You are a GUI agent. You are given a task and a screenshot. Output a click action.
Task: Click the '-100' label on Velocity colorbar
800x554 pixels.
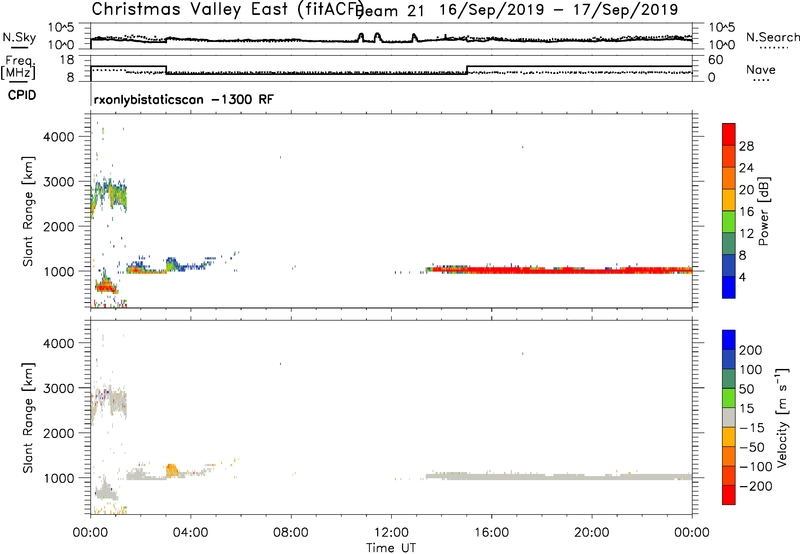pyautogui.click(x=756, y=467)
